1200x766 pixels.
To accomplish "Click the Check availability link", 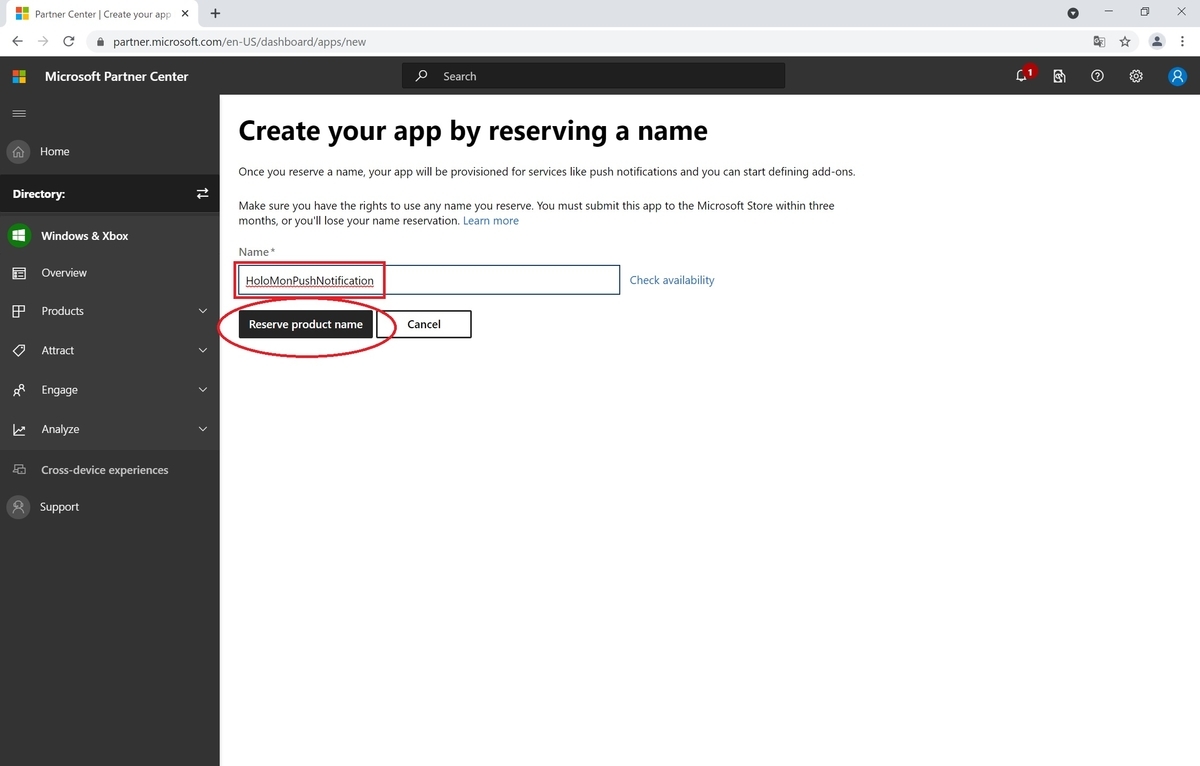I will (x=672, y=280).
